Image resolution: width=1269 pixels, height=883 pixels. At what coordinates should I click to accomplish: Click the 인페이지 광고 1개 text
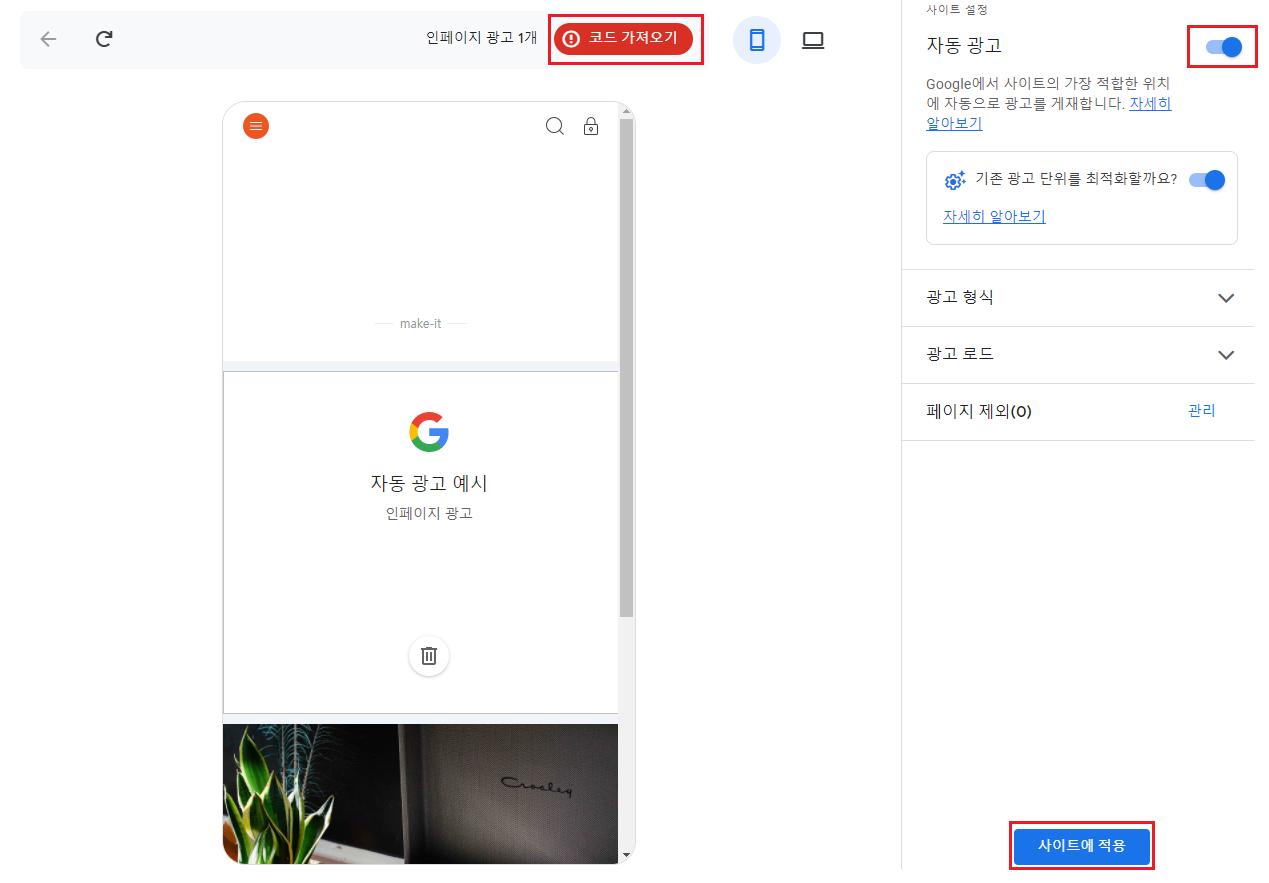point(482,39)
